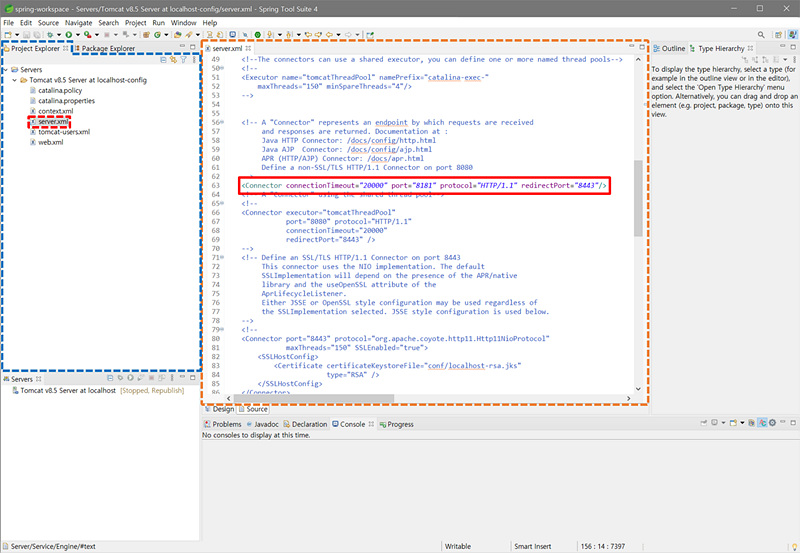Open the Project menu

tap(136, 22)
